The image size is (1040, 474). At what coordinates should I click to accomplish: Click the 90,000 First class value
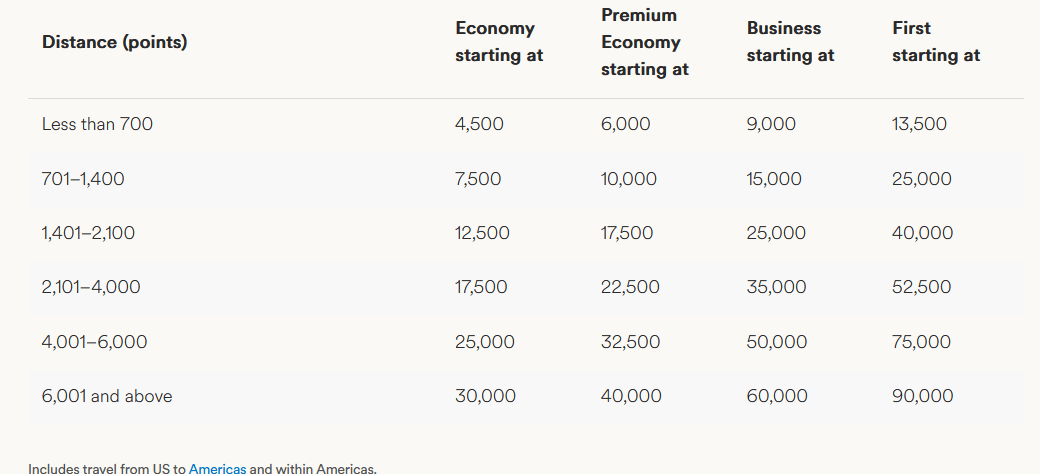pos(923,396)
